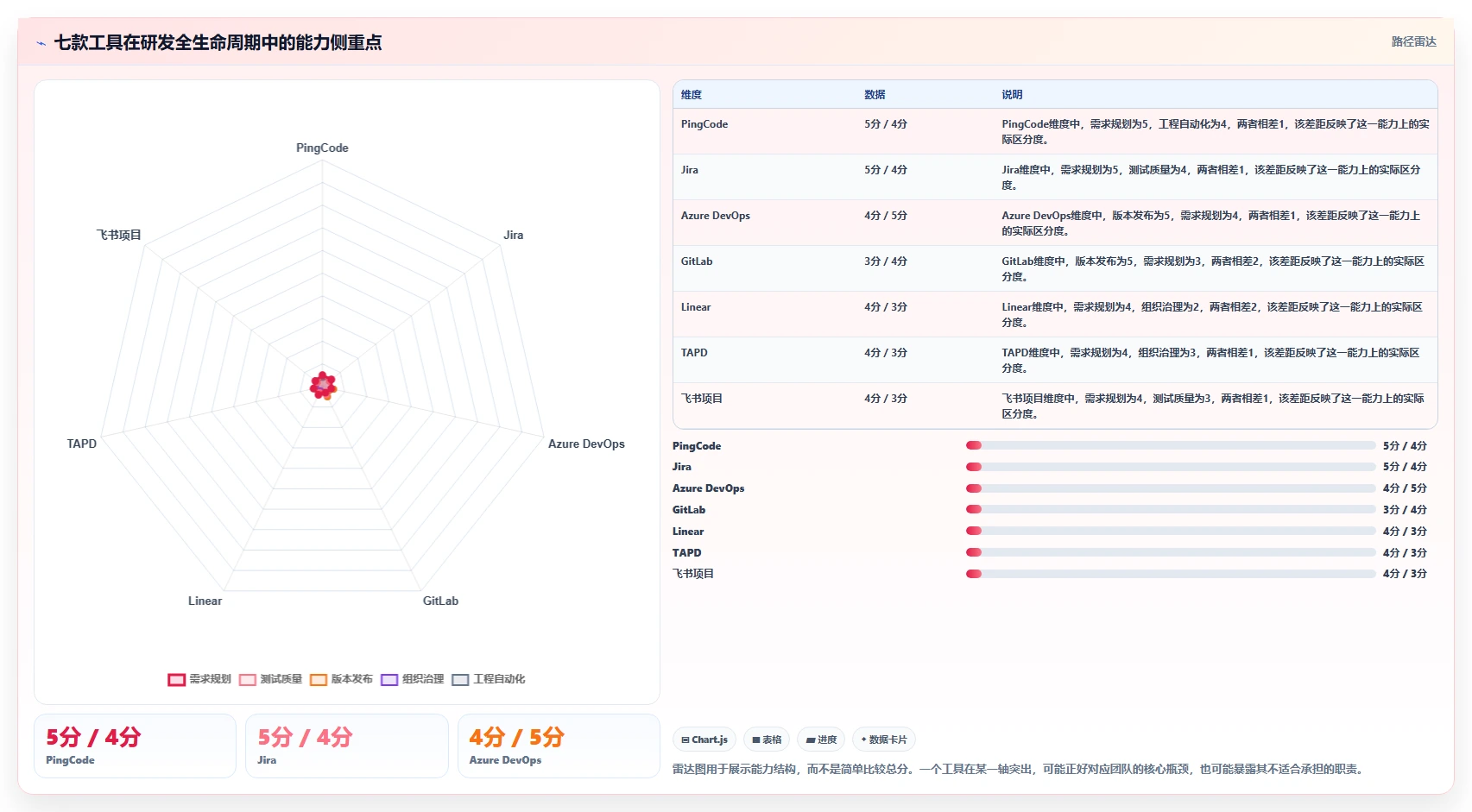Click the Linear table row name
The height and width of the screenshot is (812, 1472).
coord(696,307)
